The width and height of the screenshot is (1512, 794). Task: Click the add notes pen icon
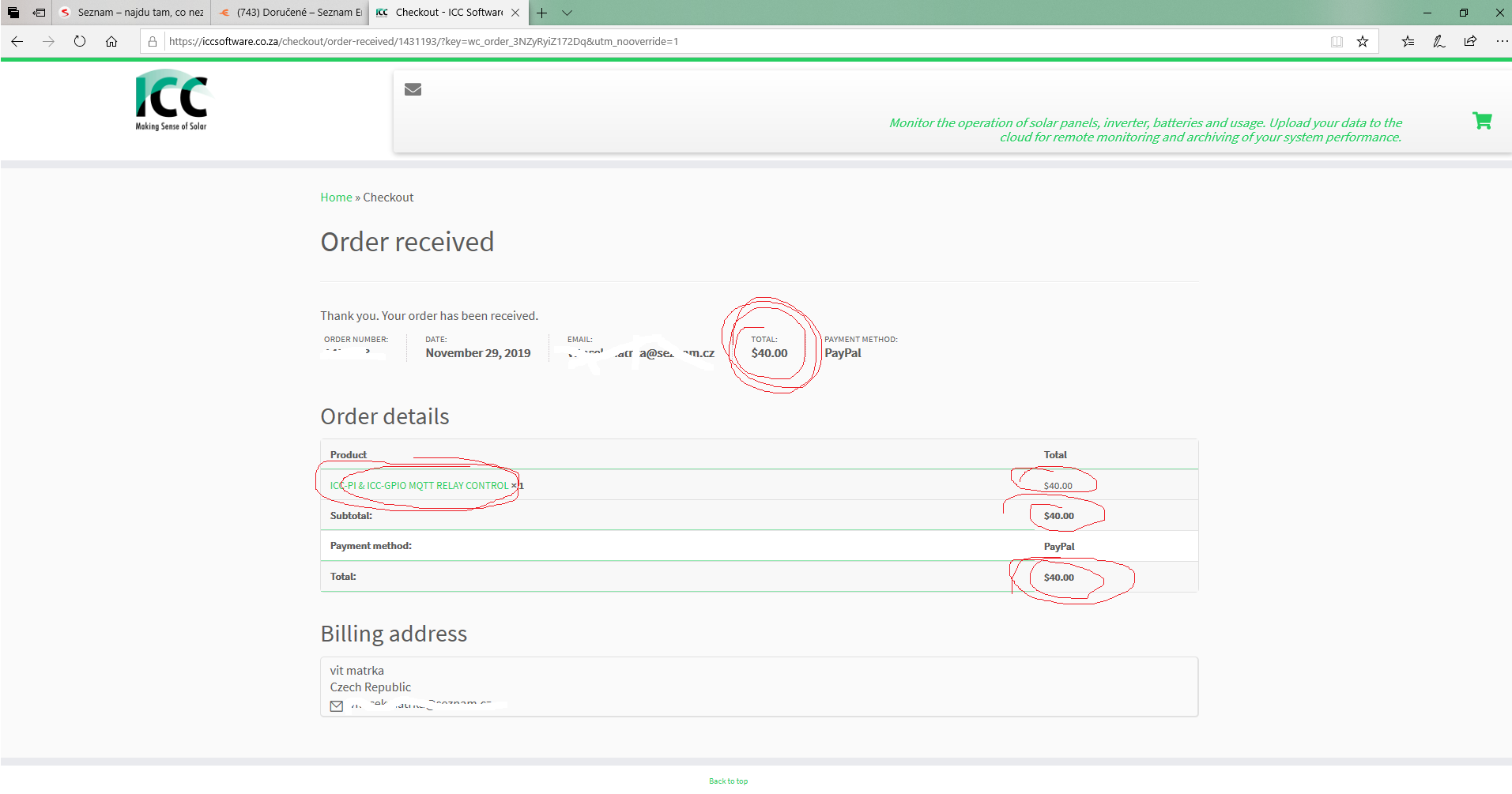(1438, 41)
